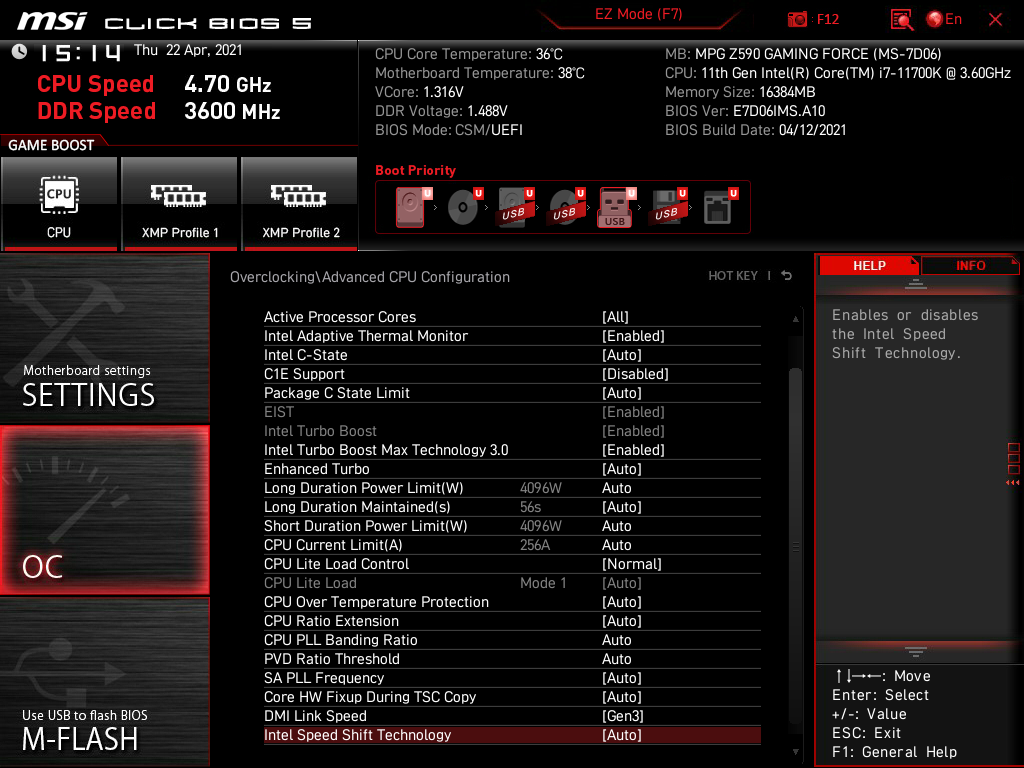Viewport: 1024px width, 768px height.
Task: Change Intel Turbo Boost Max Technology 3.0 setting
Action: (512, 450)
